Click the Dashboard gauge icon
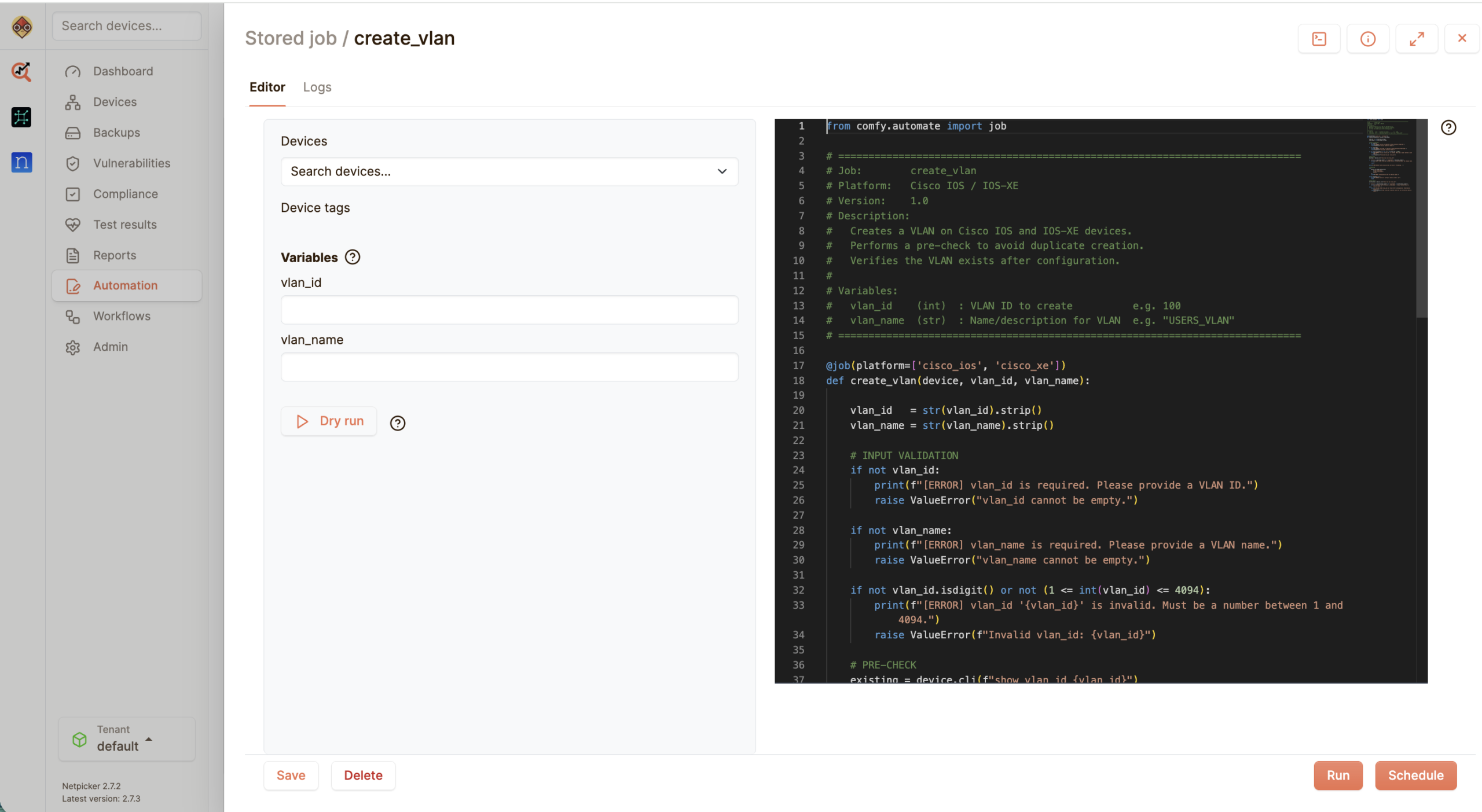1482x812 pixels. click(73, 72)
